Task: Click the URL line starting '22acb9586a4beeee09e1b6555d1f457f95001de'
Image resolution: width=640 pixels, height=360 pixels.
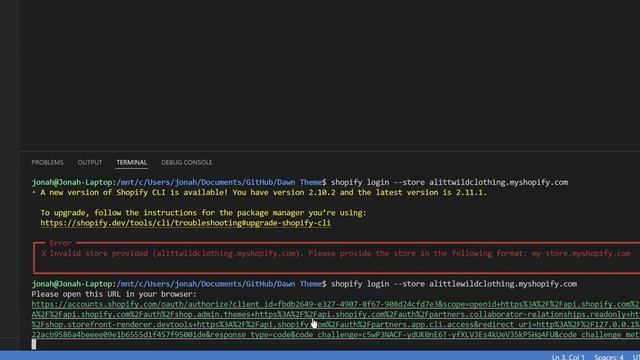Action: click(x=336, y=335)
